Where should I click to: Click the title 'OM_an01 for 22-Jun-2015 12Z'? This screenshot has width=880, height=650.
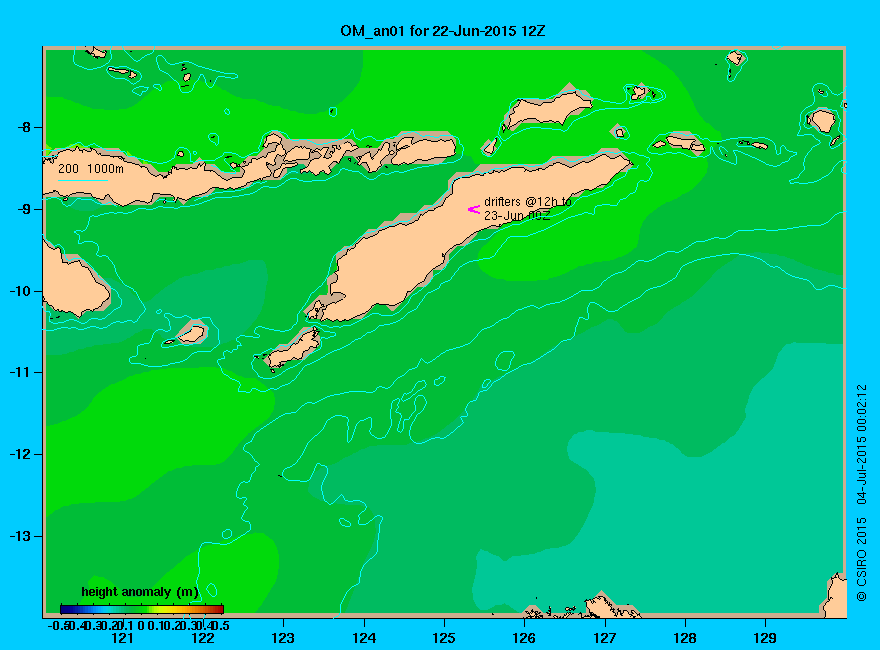[442, 31]
